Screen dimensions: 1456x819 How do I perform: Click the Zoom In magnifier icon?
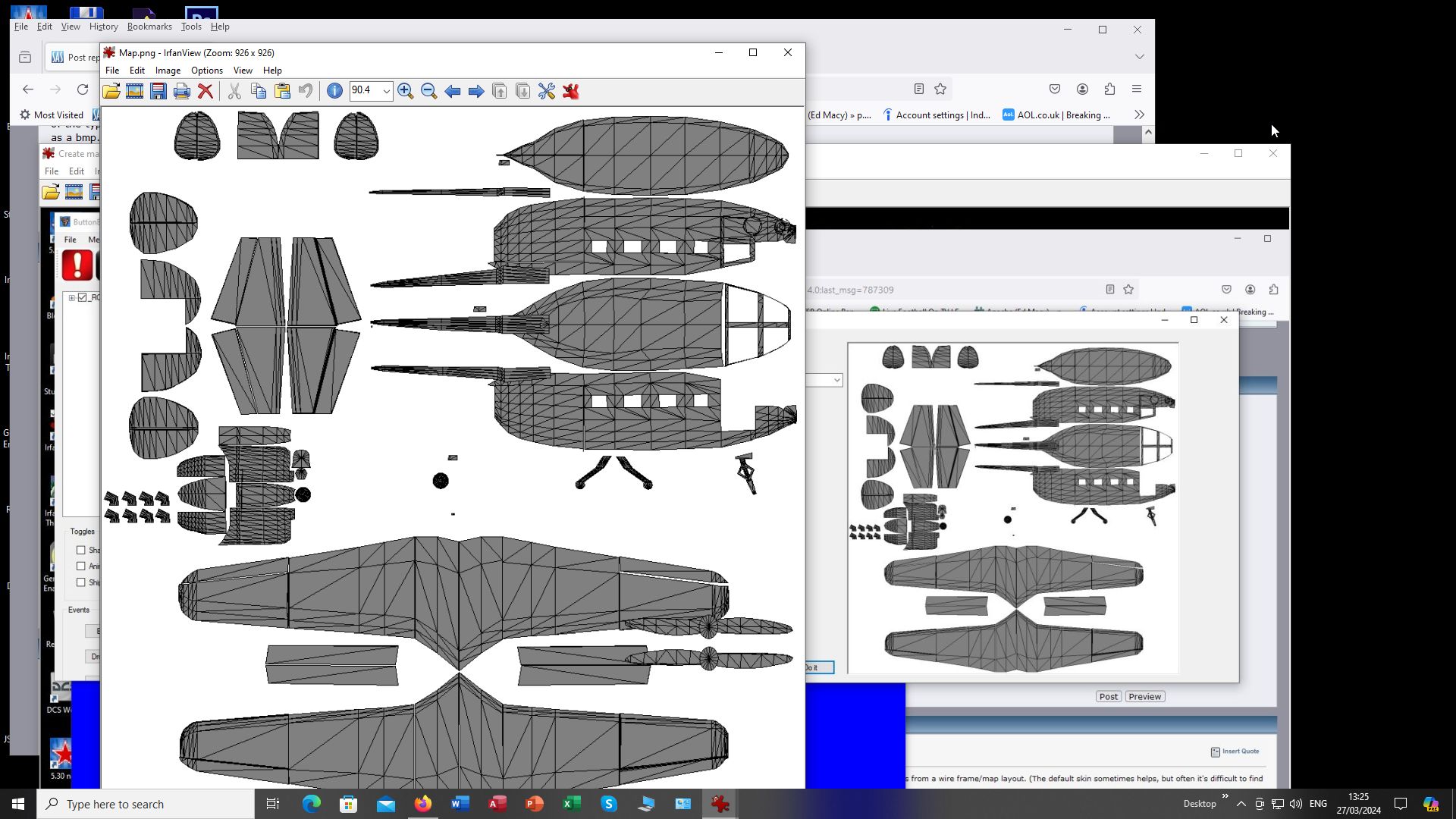coord(406,91)
